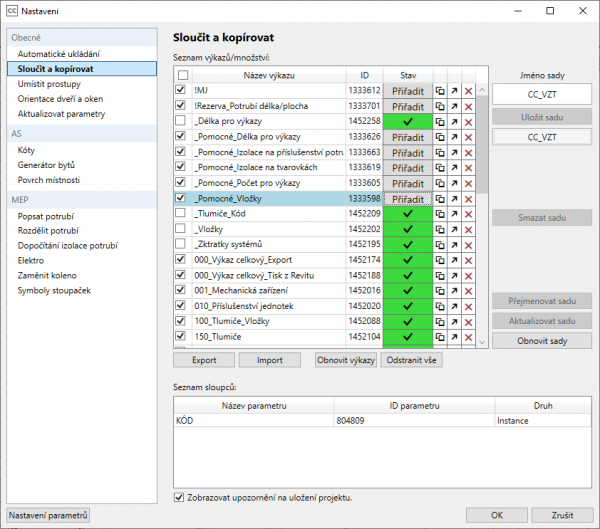Image resolution: width=600 pixels, height=529 pixels.
Task: Click the Export button
Action: (204, 360)
